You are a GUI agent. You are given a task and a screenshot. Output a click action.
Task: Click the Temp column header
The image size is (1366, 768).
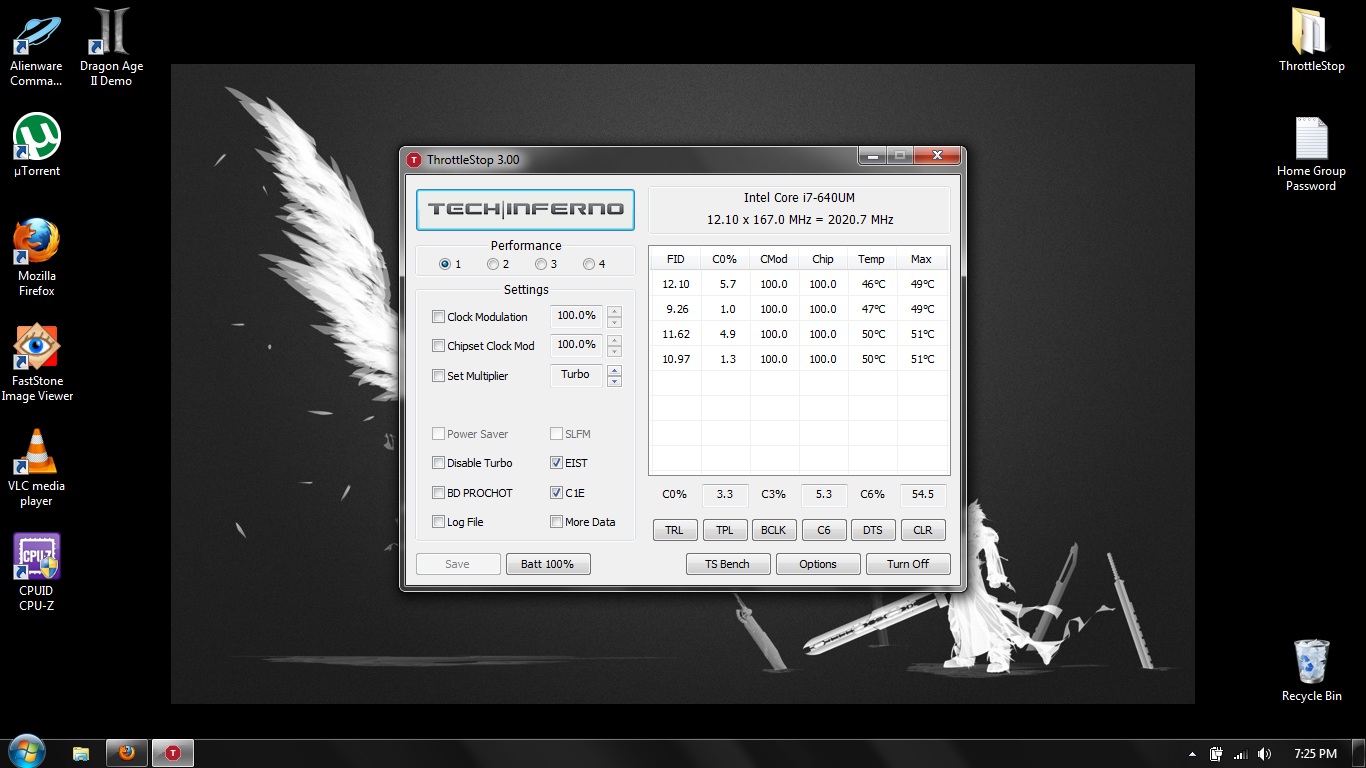(872, 259)
